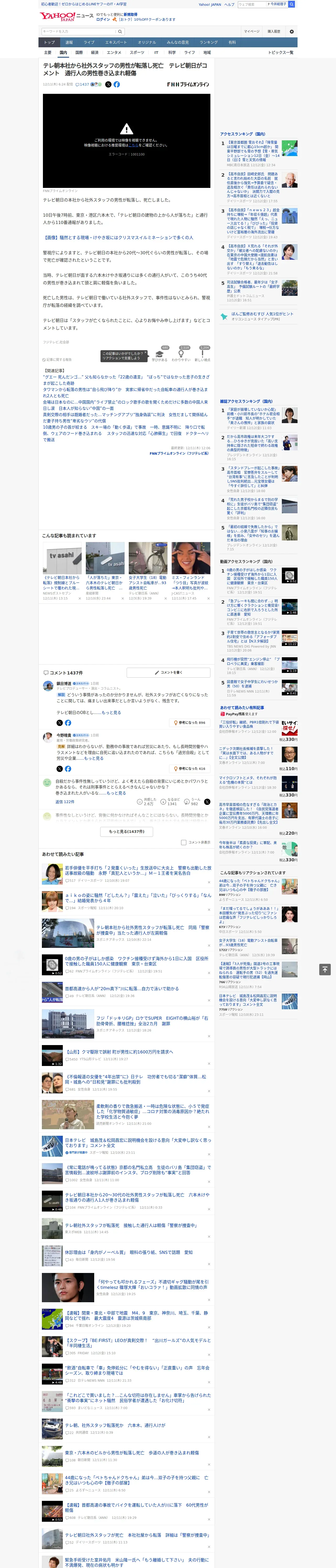
Task: Share 今野晴貴's comment on X
Action: pos(60,769)
